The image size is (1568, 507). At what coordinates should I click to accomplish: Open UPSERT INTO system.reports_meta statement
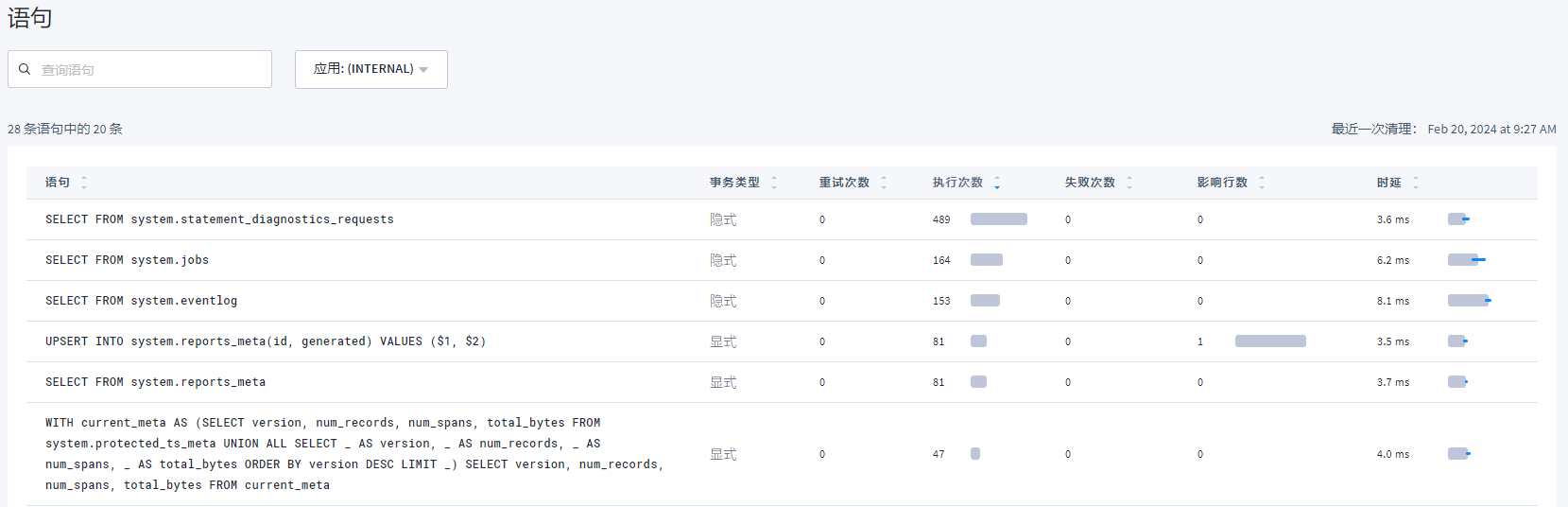click(x=266, y=341)
